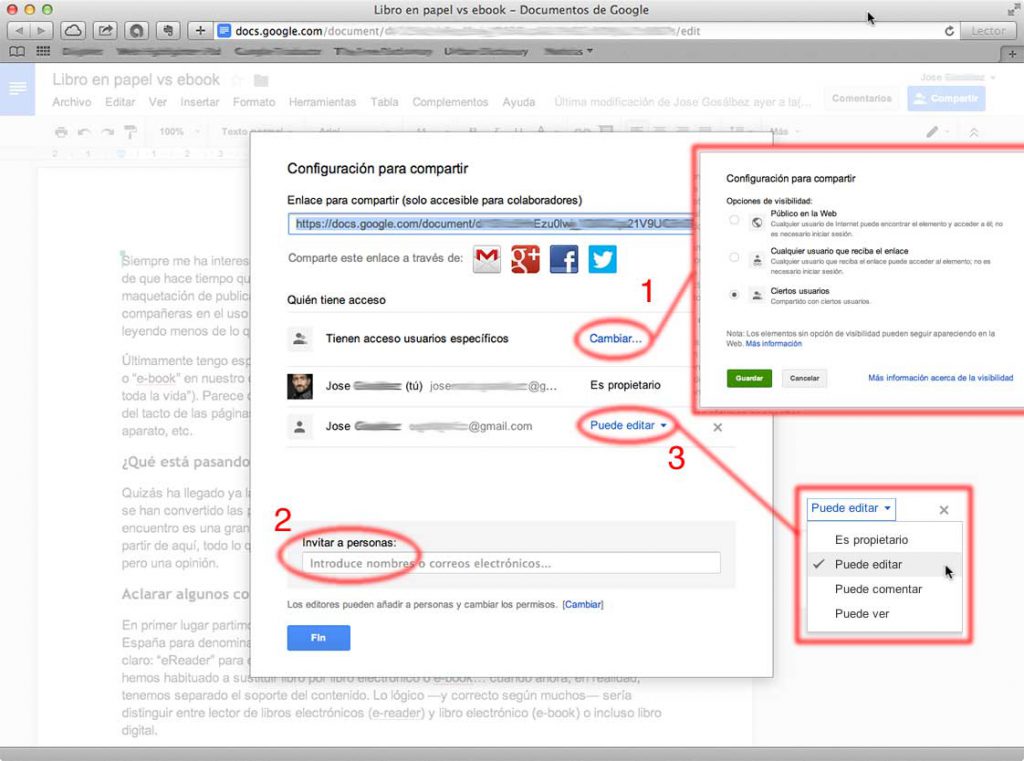Click the [Cambiar] link about editors
This screenshot has width=1024, height=761.
point(583,605)
